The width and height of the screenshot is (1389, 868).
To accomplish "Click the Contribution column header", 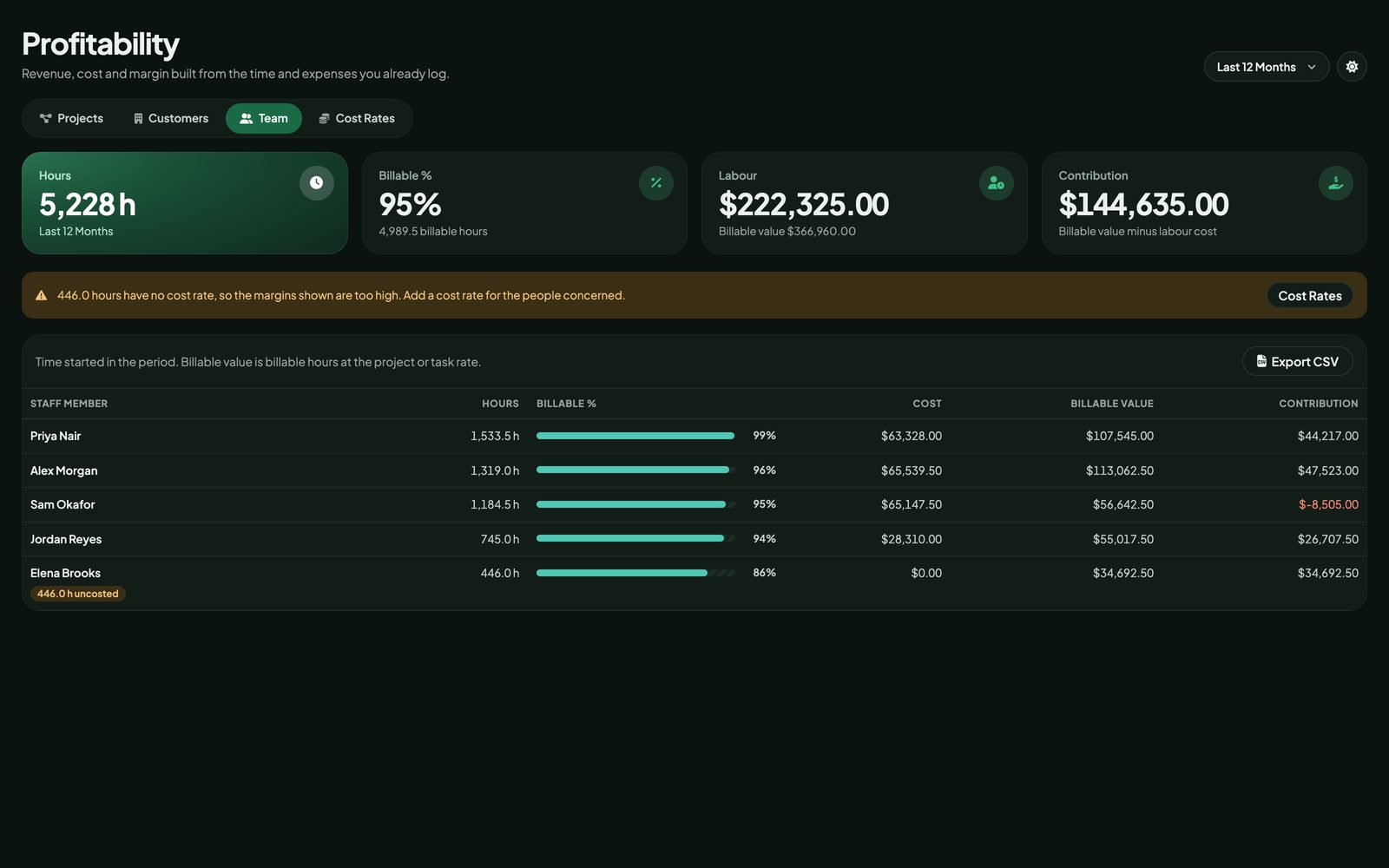I will click(1319, 404).
